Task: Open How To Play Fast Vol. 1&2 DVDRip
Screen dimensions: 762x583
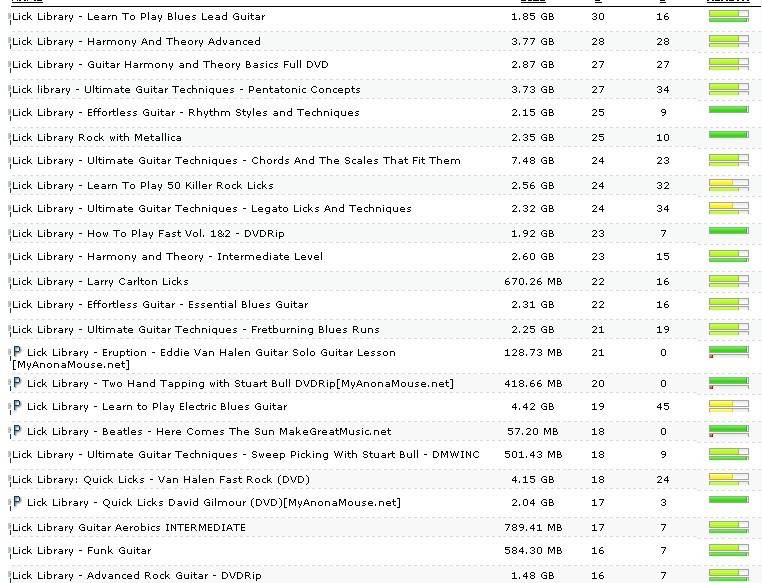Action: tap(148, 233)
